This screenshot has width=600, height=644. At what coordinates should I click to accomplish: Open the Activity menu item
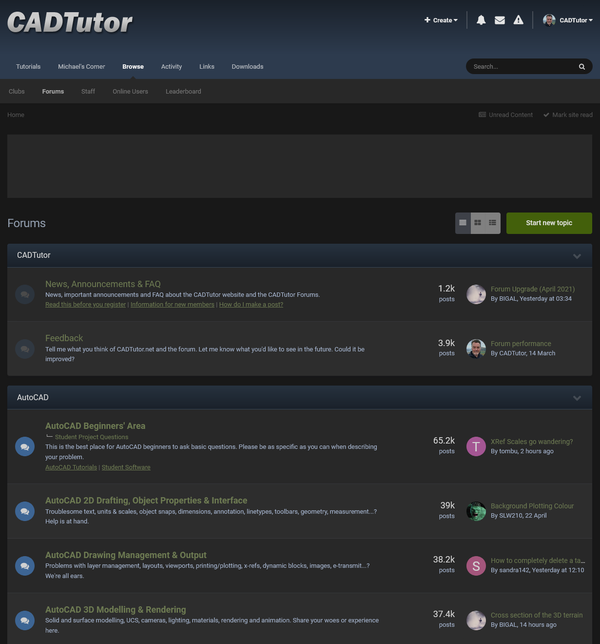(x=171, y=67)
